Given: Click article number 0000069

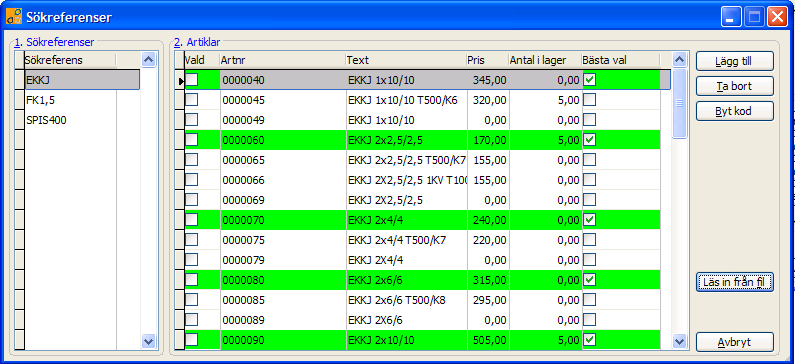Looking at the screenshot, I should click(243, 200).
